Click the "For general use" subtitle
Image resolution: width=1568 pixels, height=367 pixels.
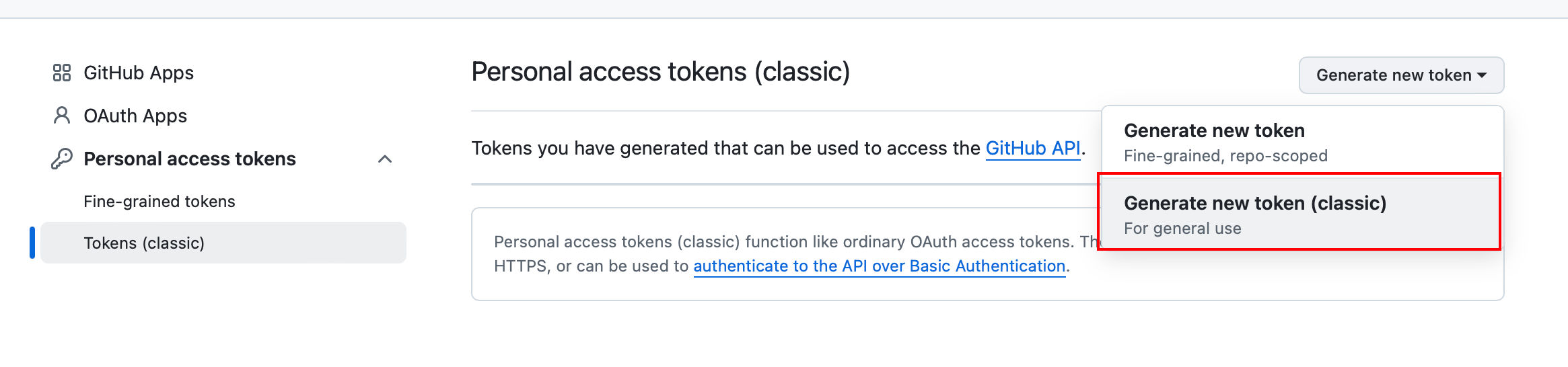[x=1182, y=229]
